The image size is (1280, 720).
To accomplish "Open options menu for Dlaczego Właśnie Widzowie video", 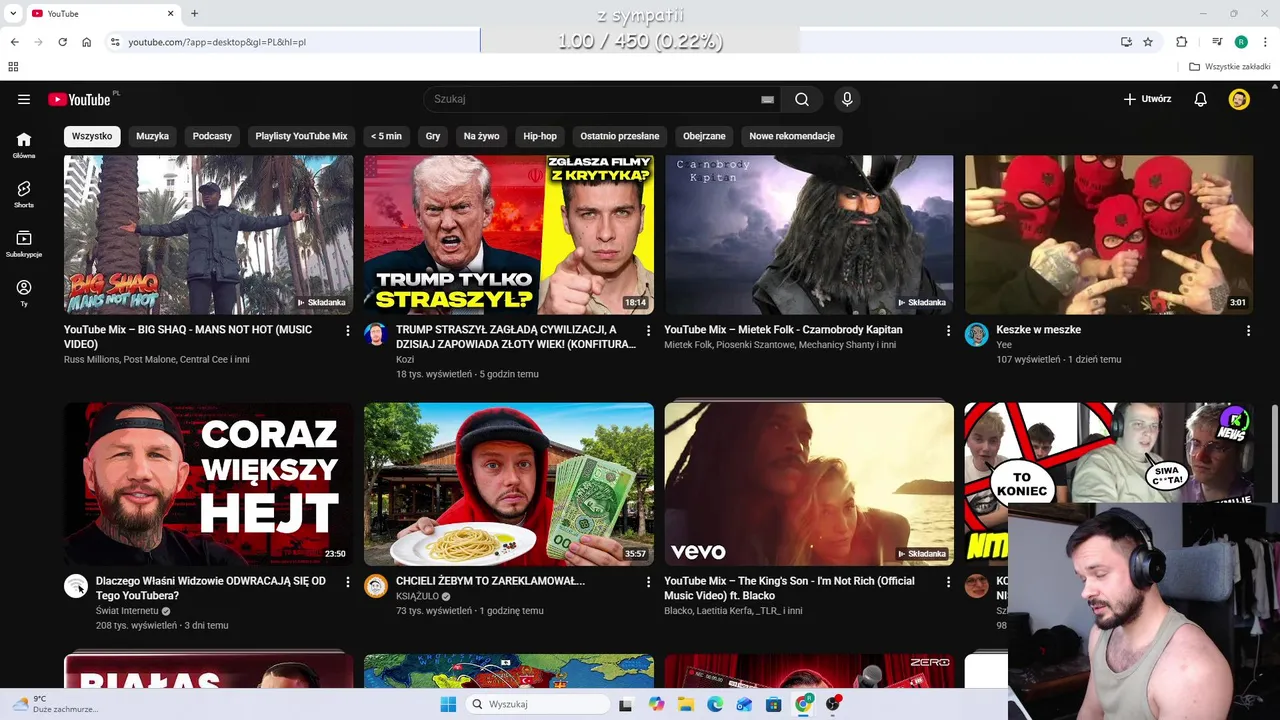I will tap(347, 581).
